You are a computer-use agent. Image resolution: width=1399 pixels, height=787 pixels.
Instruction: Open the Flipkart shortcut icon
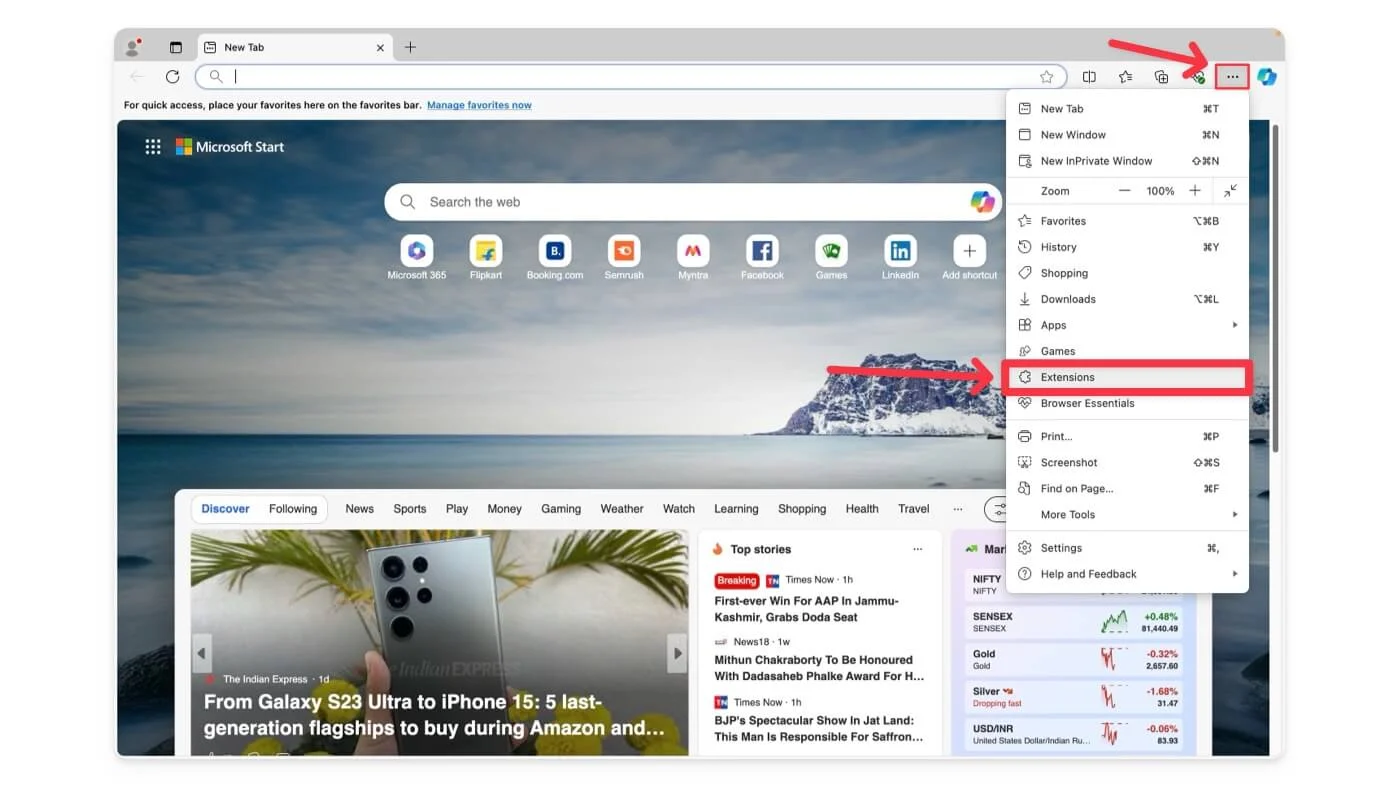pyautogui.click(x=486, y=251)
